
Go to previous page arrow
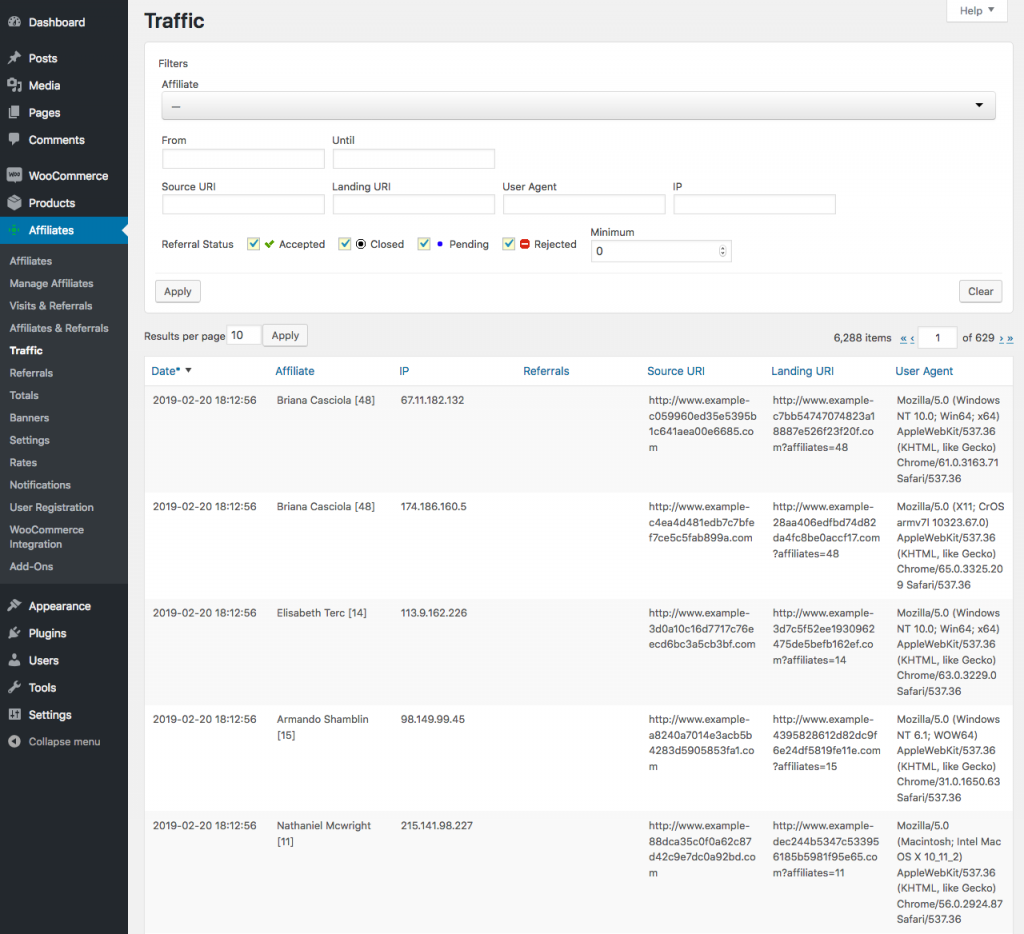912,338
